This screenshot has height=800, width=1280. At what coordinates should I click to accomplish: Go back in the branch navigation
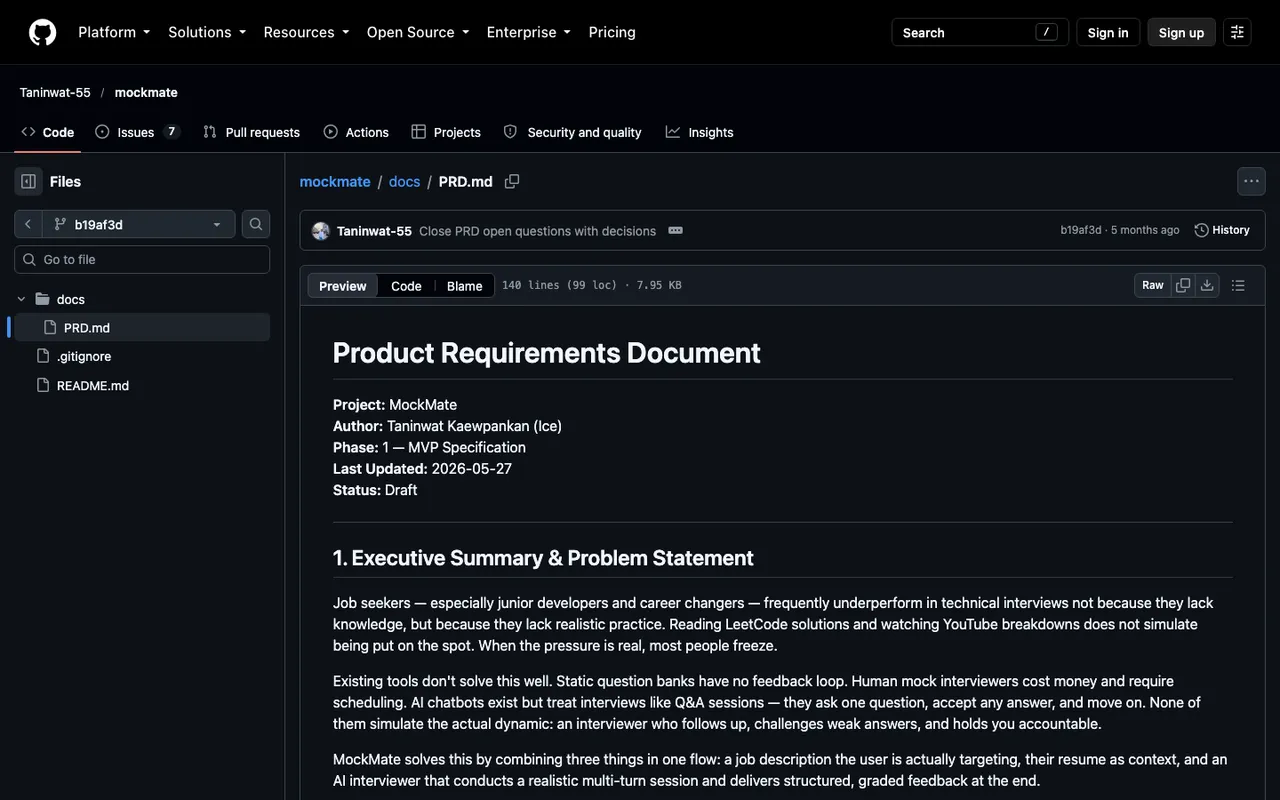28,224
